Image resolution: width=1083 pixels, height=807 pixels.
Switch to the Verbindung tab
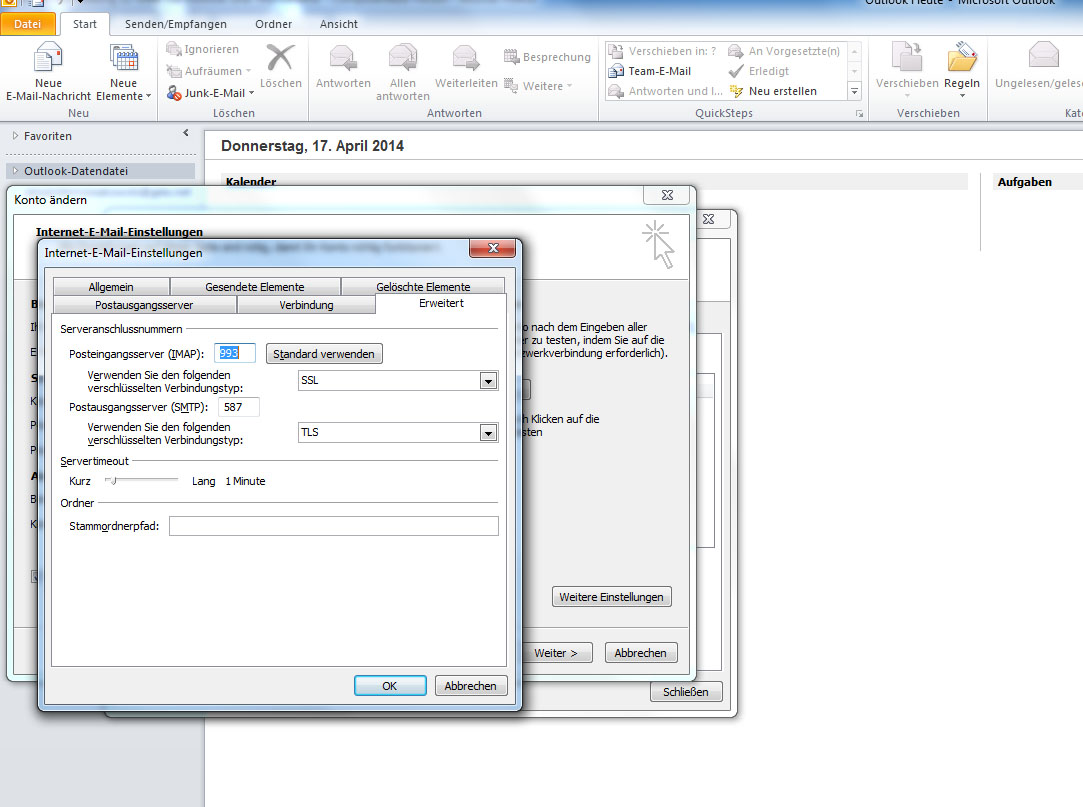coord(306,305)
